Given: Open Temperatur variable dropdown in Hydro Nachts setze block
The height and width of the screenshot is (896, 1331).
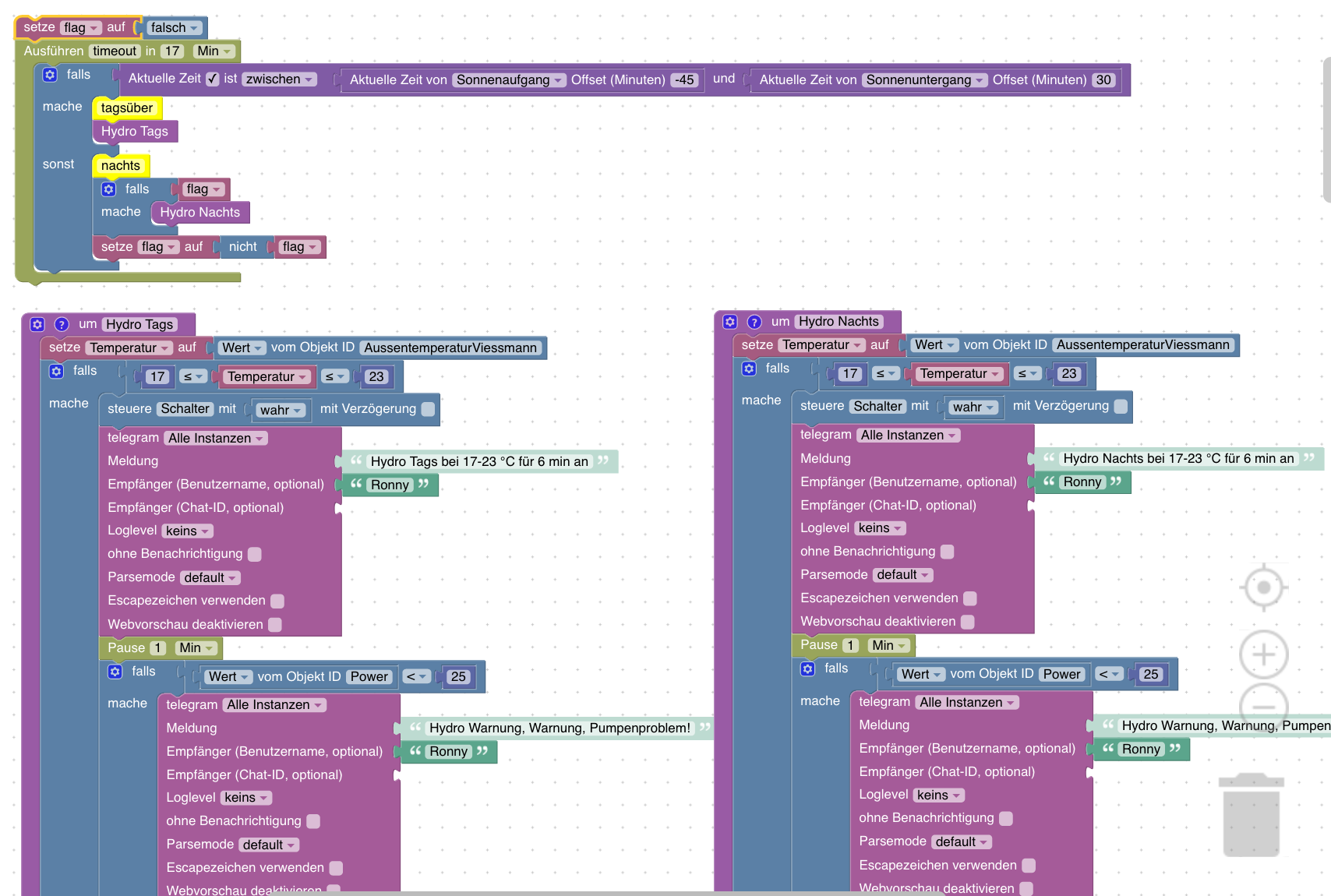Looking at the screenshot, I should coord(822,345).
